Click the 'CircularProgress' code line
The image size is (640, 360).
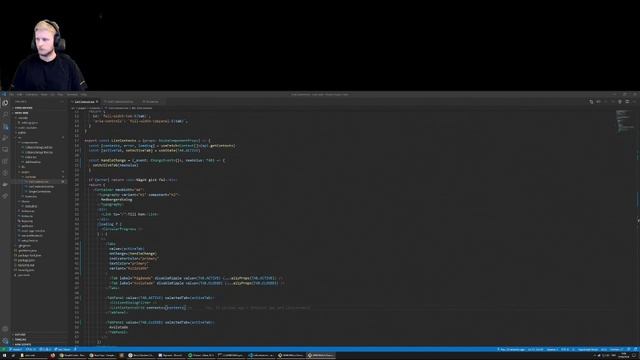pyautogui.click(x=122, y=229)
